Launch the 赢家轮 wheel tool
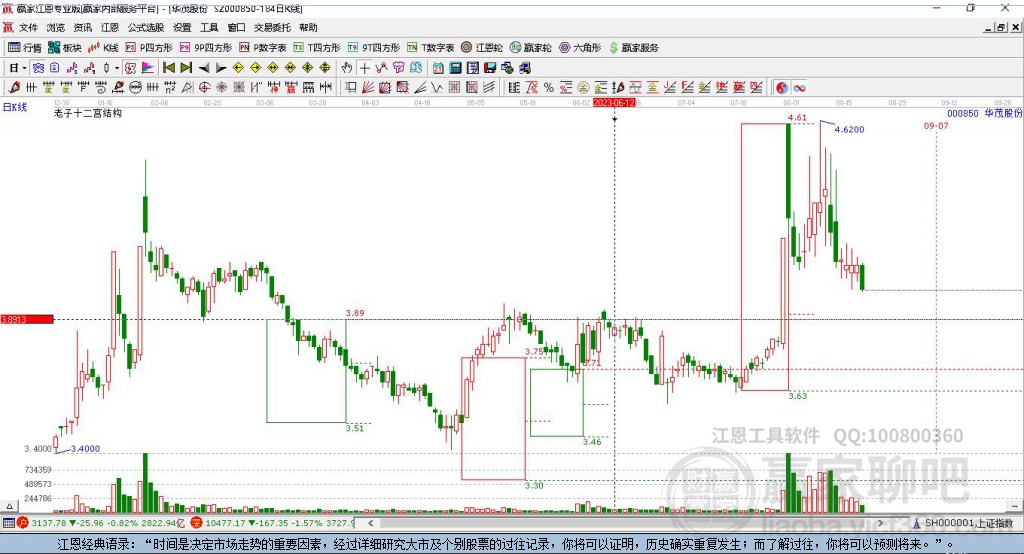The height and width of the screenshot is (554, 1024). point(531,48)
